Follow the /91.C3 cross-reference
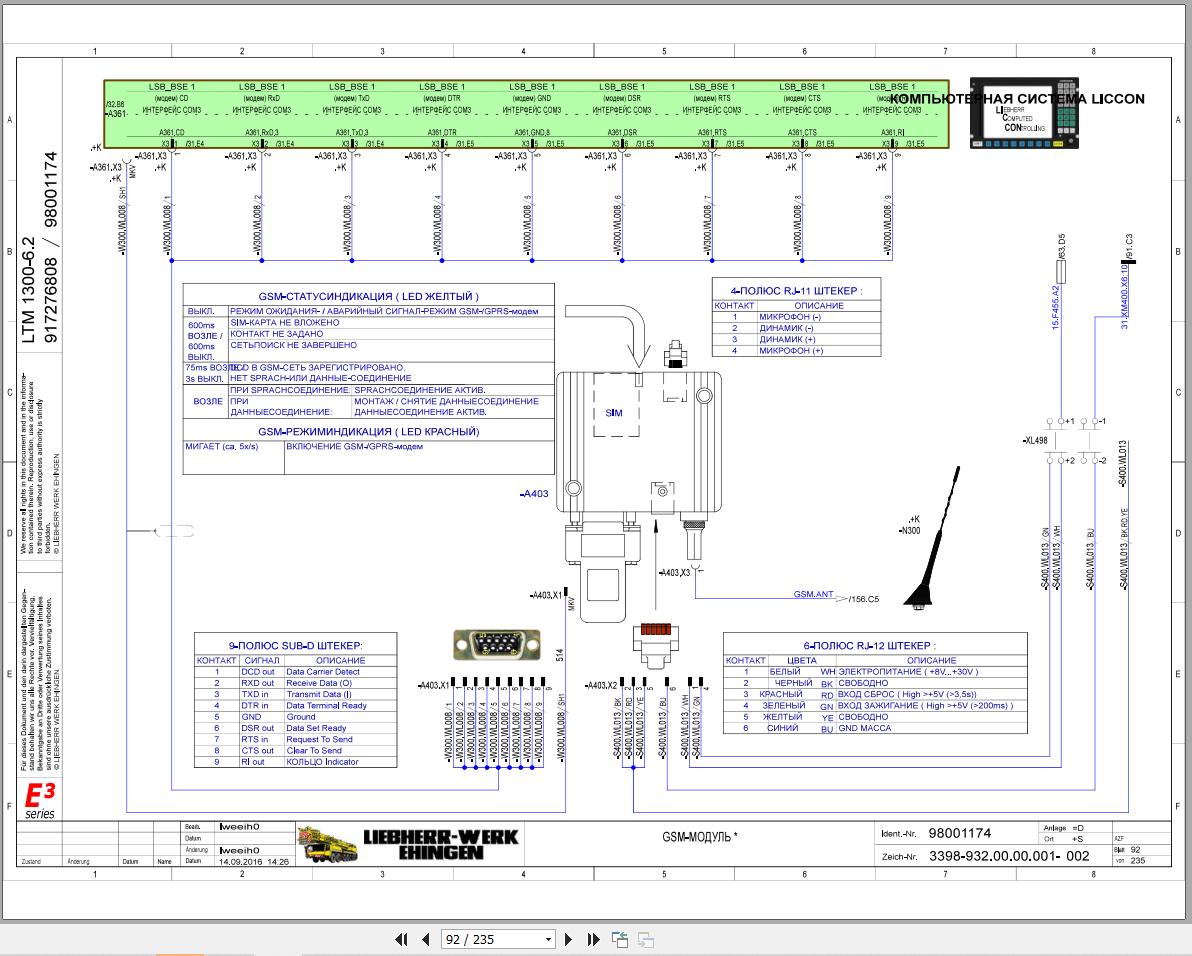The image size is (1192, 956). click(1129, 244)
